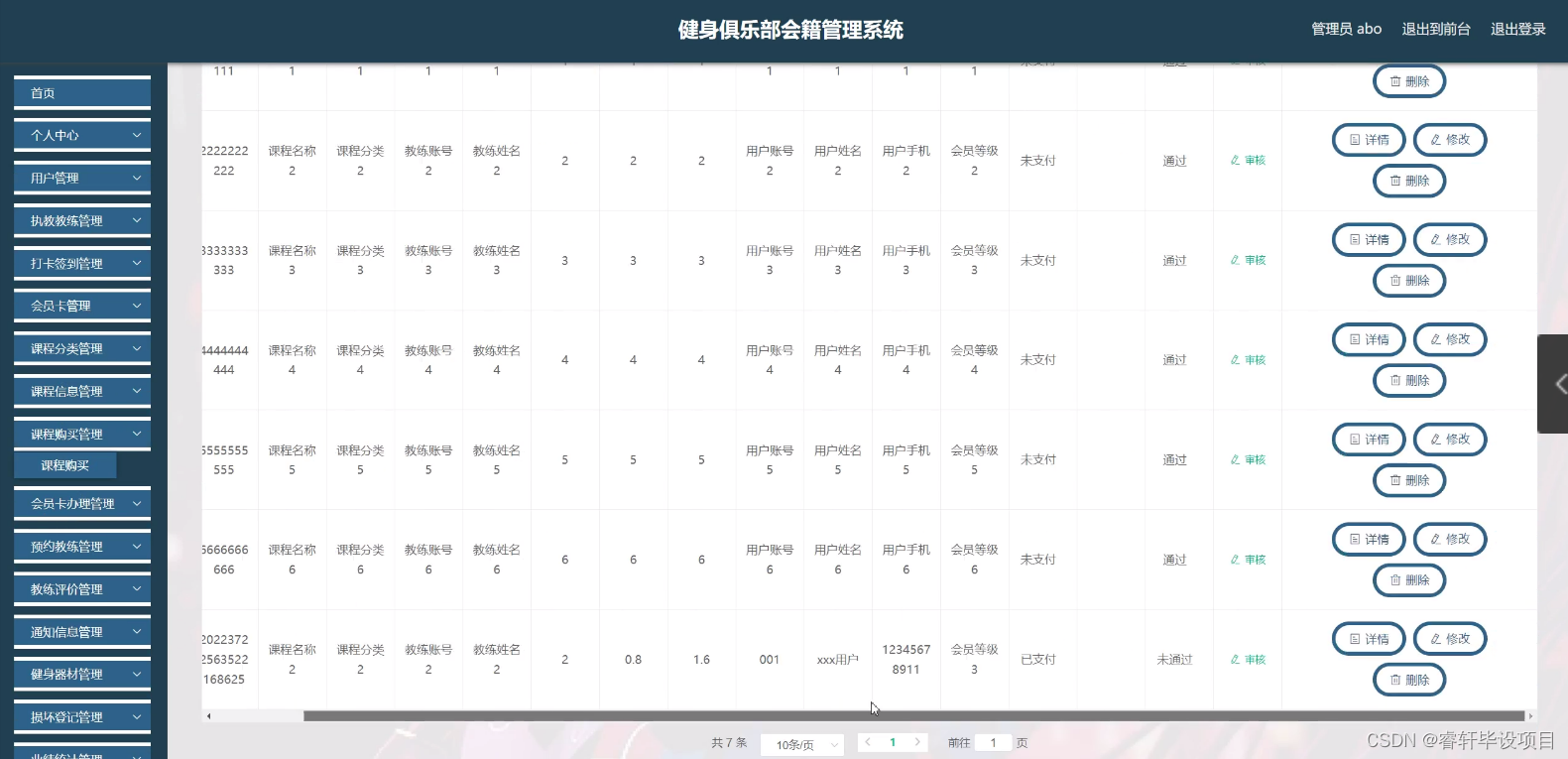Expand the 健身器材管理 menu
The image size is (1568, 759).
(x=82, y=675)
